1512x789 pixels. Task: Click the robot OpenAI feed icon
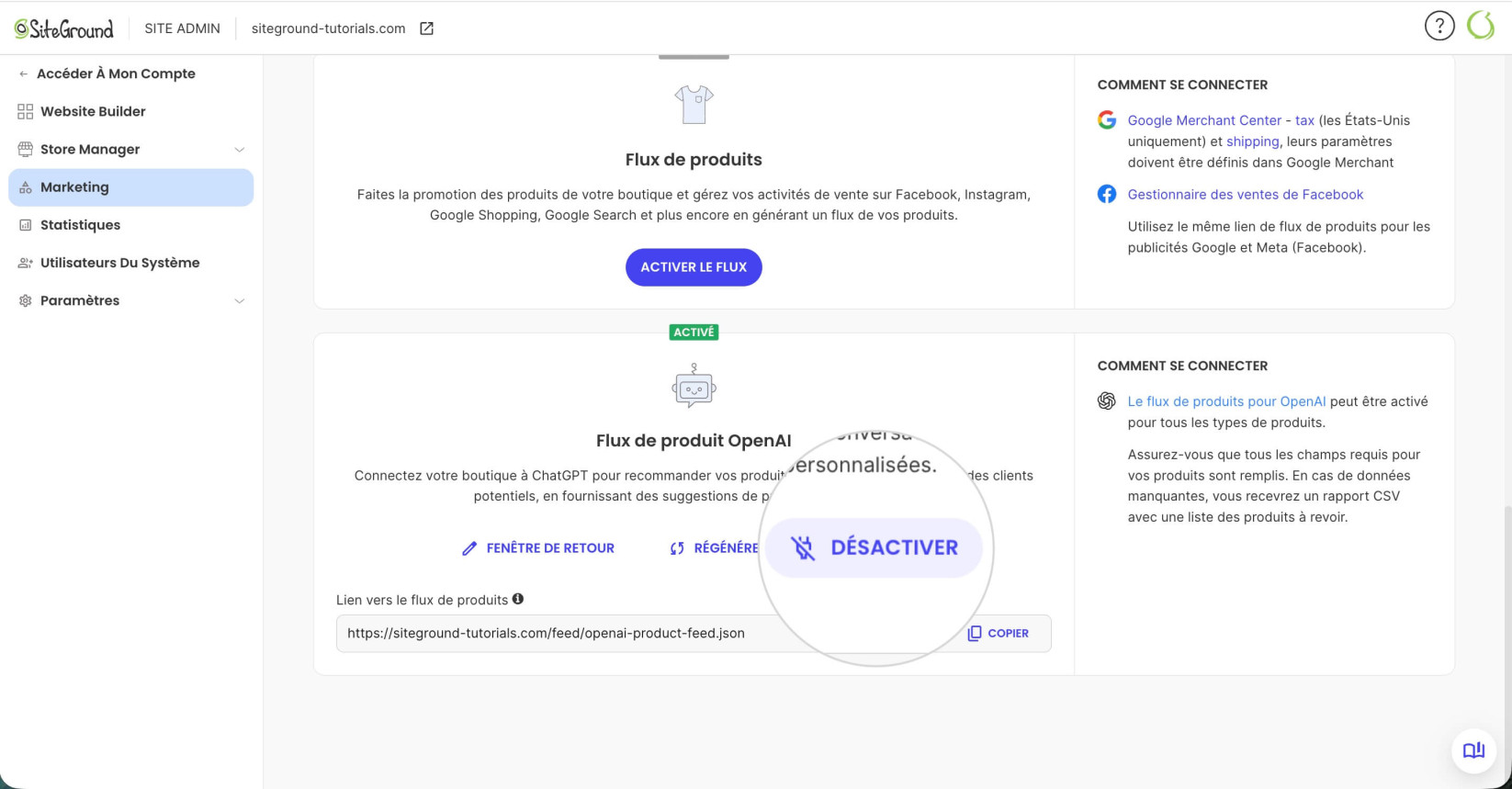[694, 386]
